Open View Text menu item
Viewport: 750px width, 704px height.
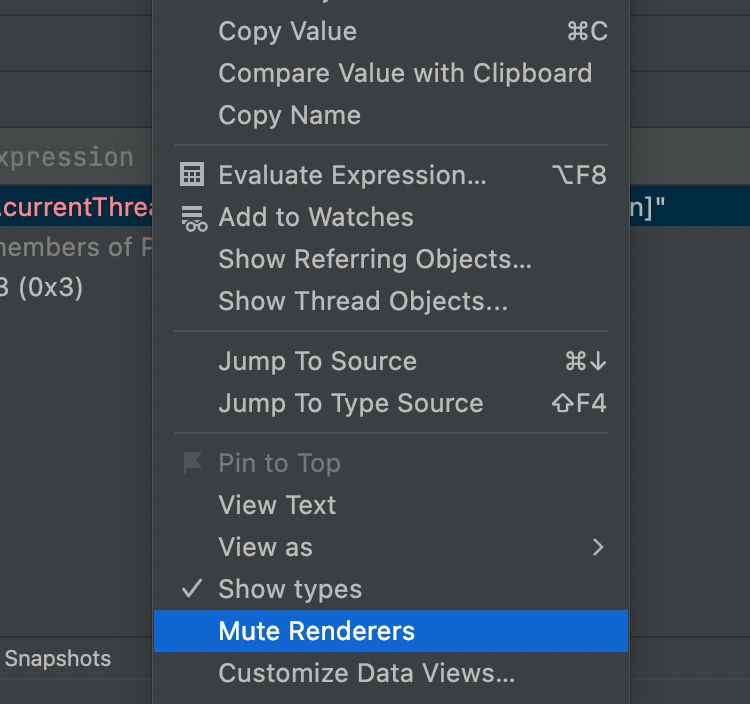278,505
